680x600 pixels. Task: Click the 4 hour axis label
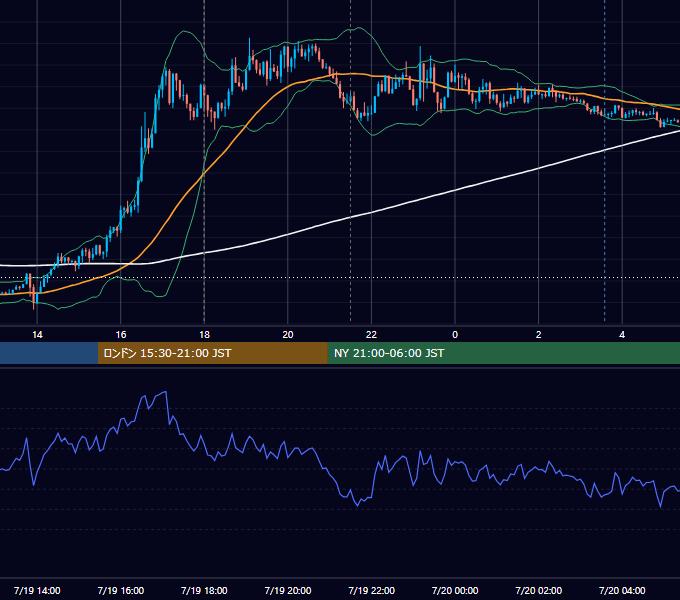coord(622,335)
